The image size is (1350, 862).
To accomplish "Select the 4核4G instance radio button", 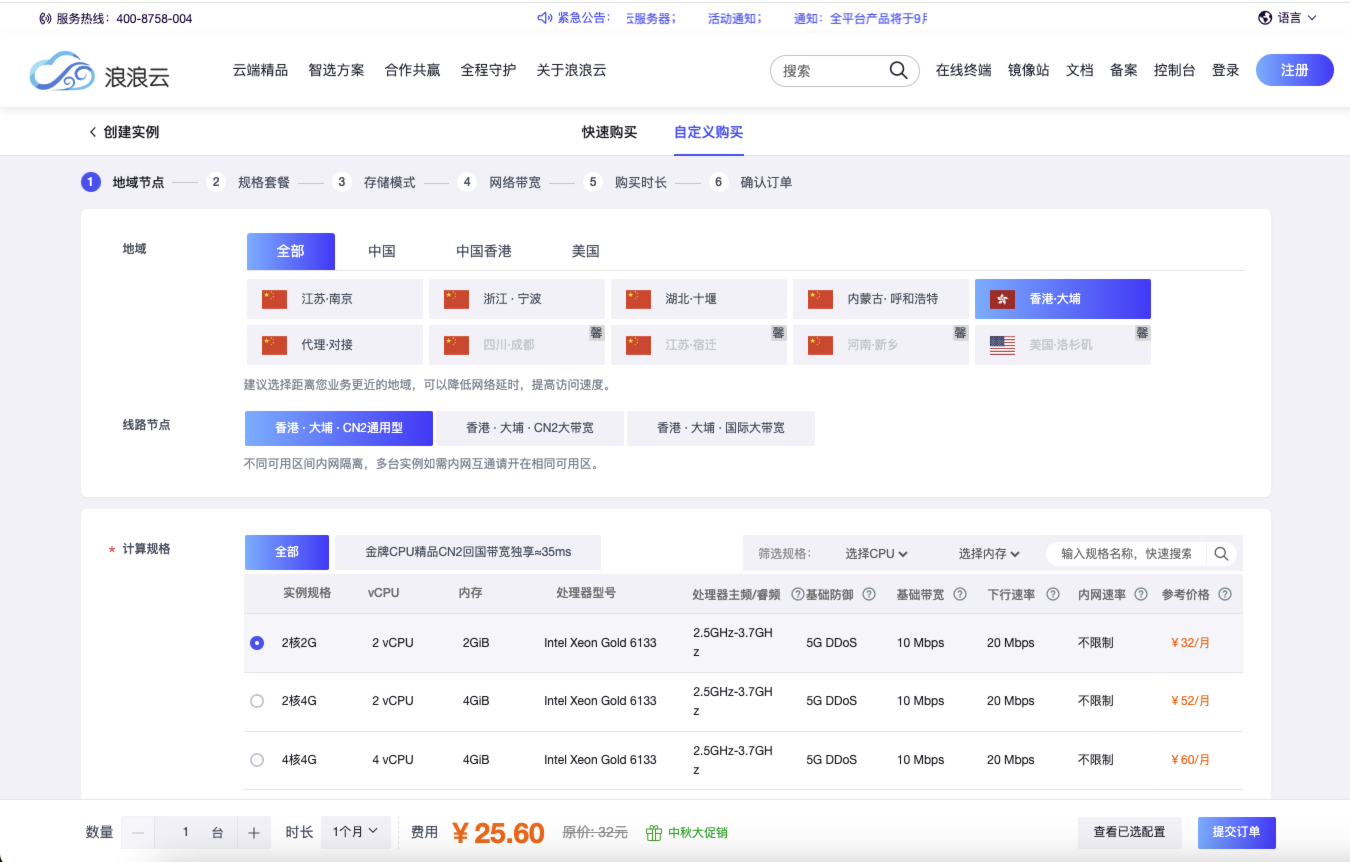I will [257, 760].
